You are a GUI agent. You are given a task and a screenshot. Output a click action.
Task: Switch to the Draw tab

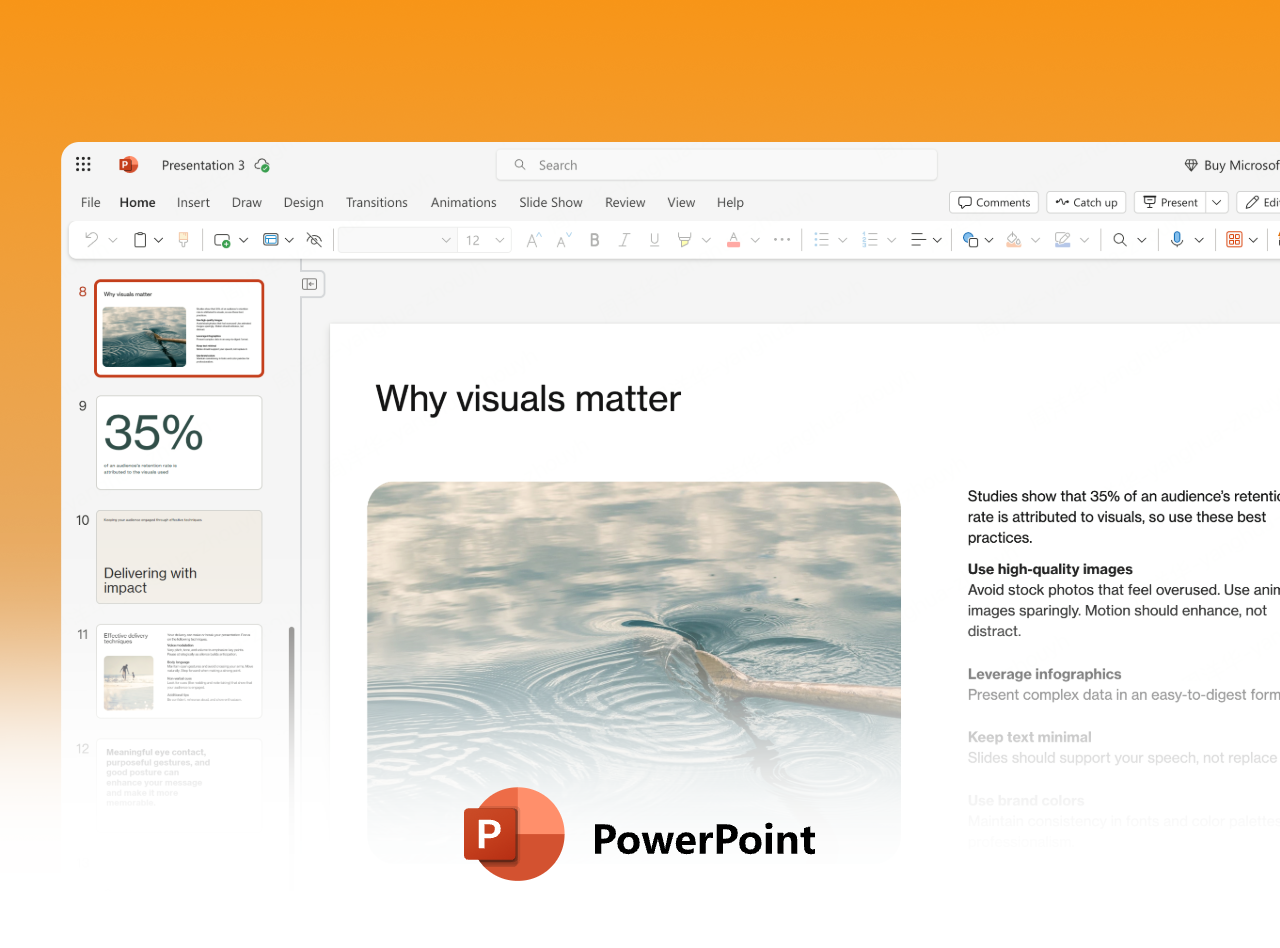pyautogui.click(x=247, y=202)
